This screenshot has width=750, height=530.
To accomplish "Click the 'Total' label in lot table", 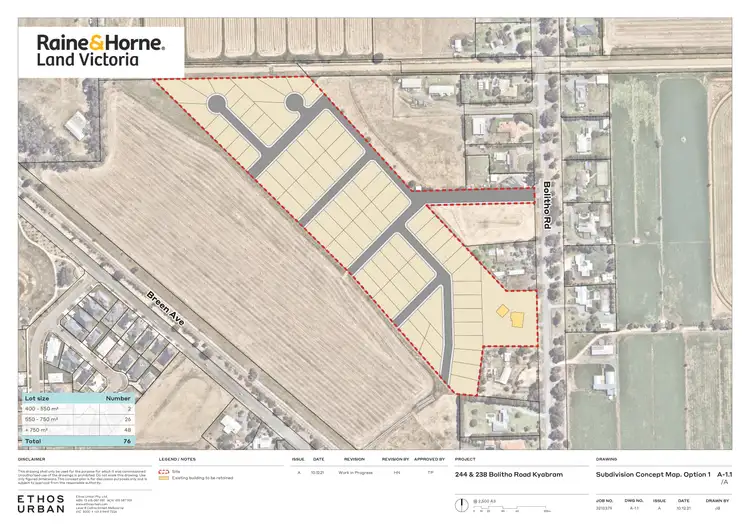I will click(33, 441).
